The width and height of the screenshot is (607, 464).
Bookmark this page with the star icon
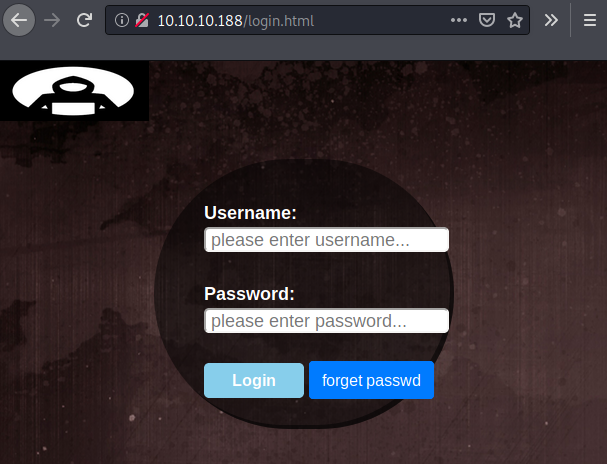click(x=514, y=20)
